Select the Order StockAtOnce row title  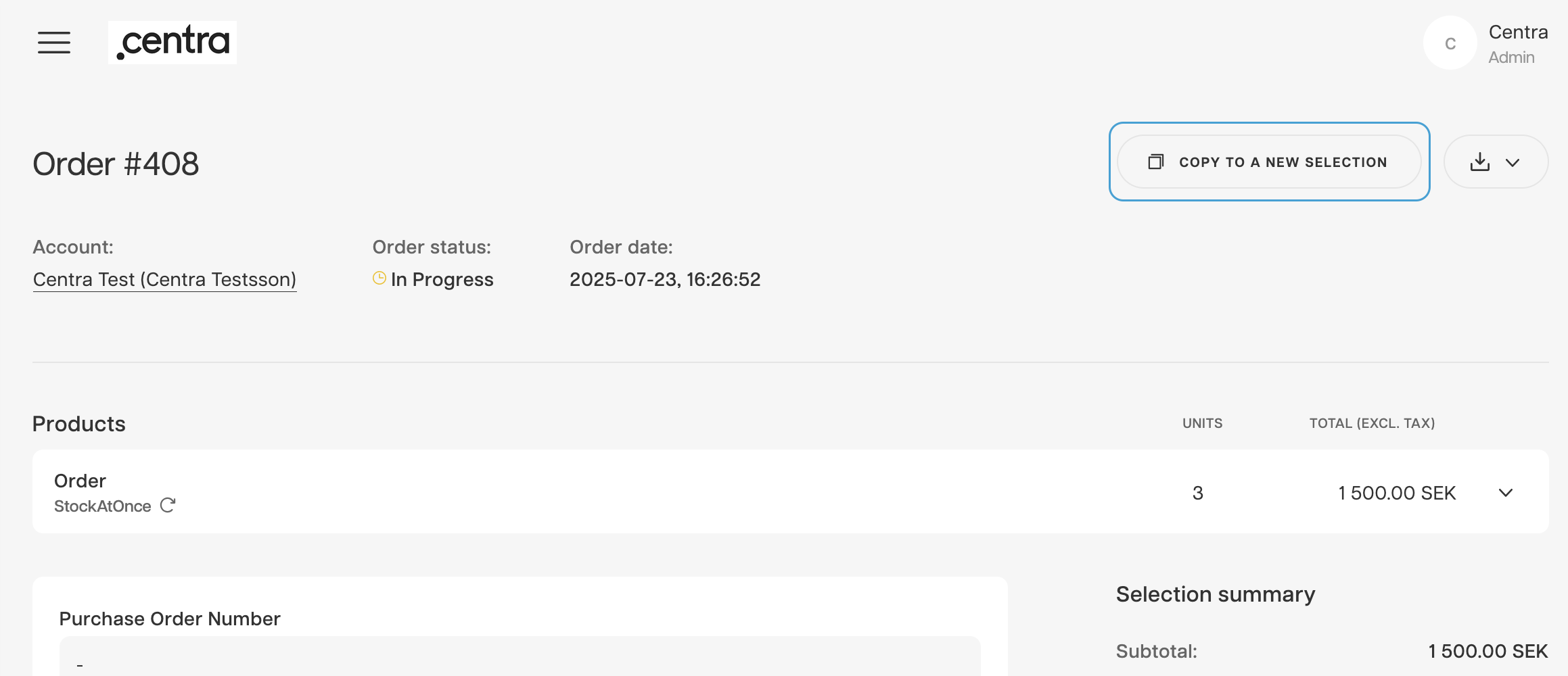80,481
